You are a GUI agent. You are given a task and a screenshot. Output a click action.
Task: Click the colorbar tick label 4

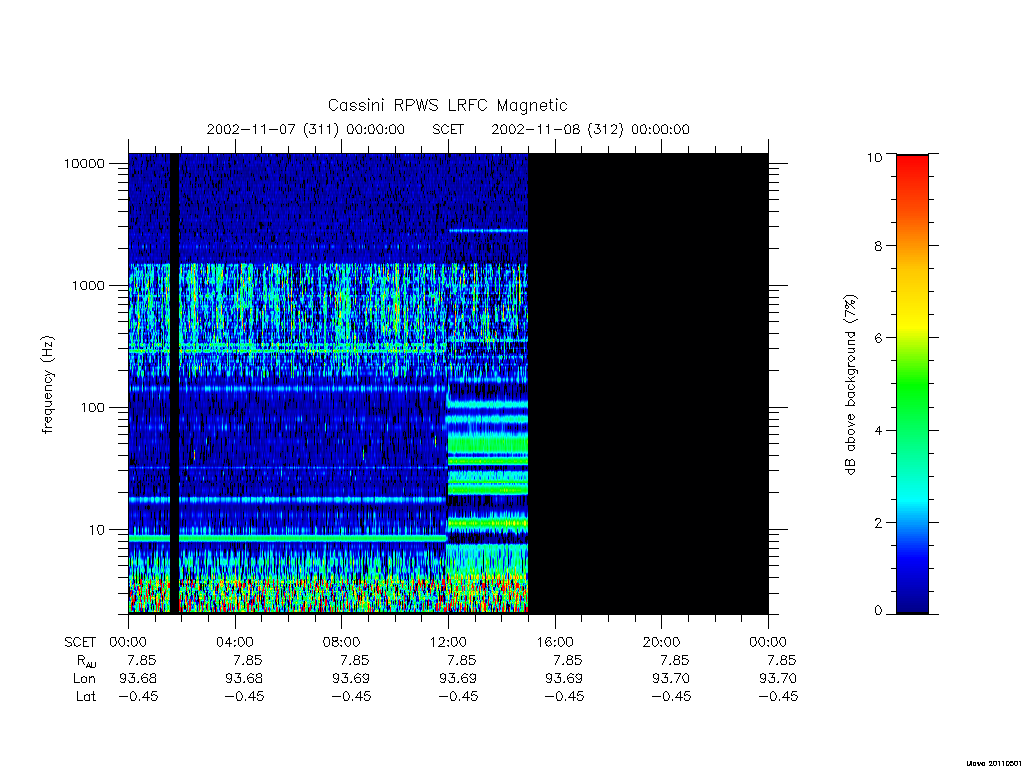[x=878, y=430]
